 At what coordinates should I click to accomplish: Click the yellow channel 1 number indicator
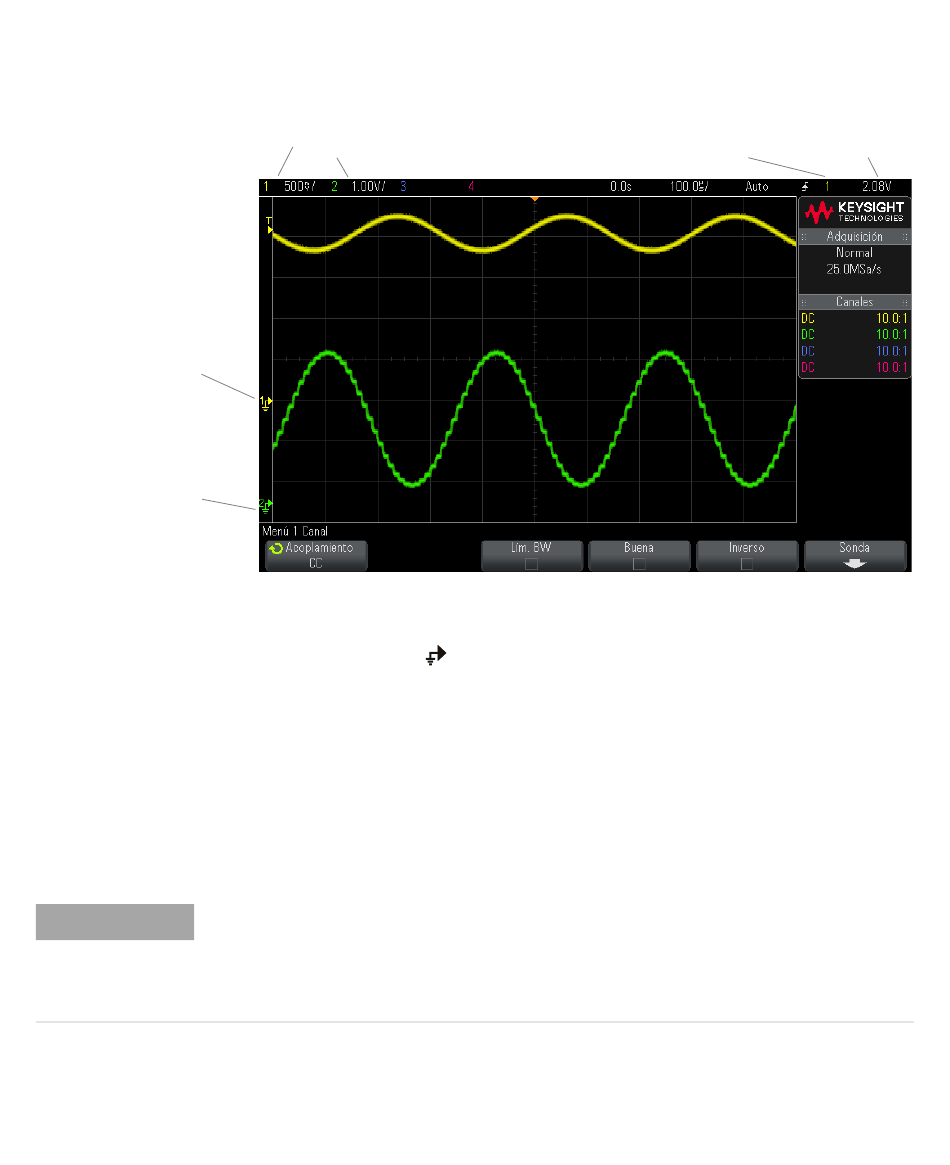click(x=266, y=186)
